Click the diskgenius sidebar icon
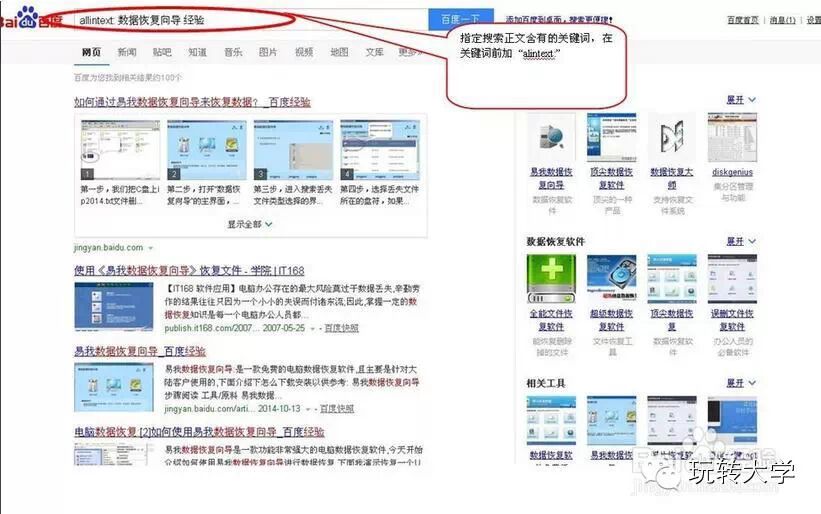This screenshot has height=514, width=821. tap(732, 137)
